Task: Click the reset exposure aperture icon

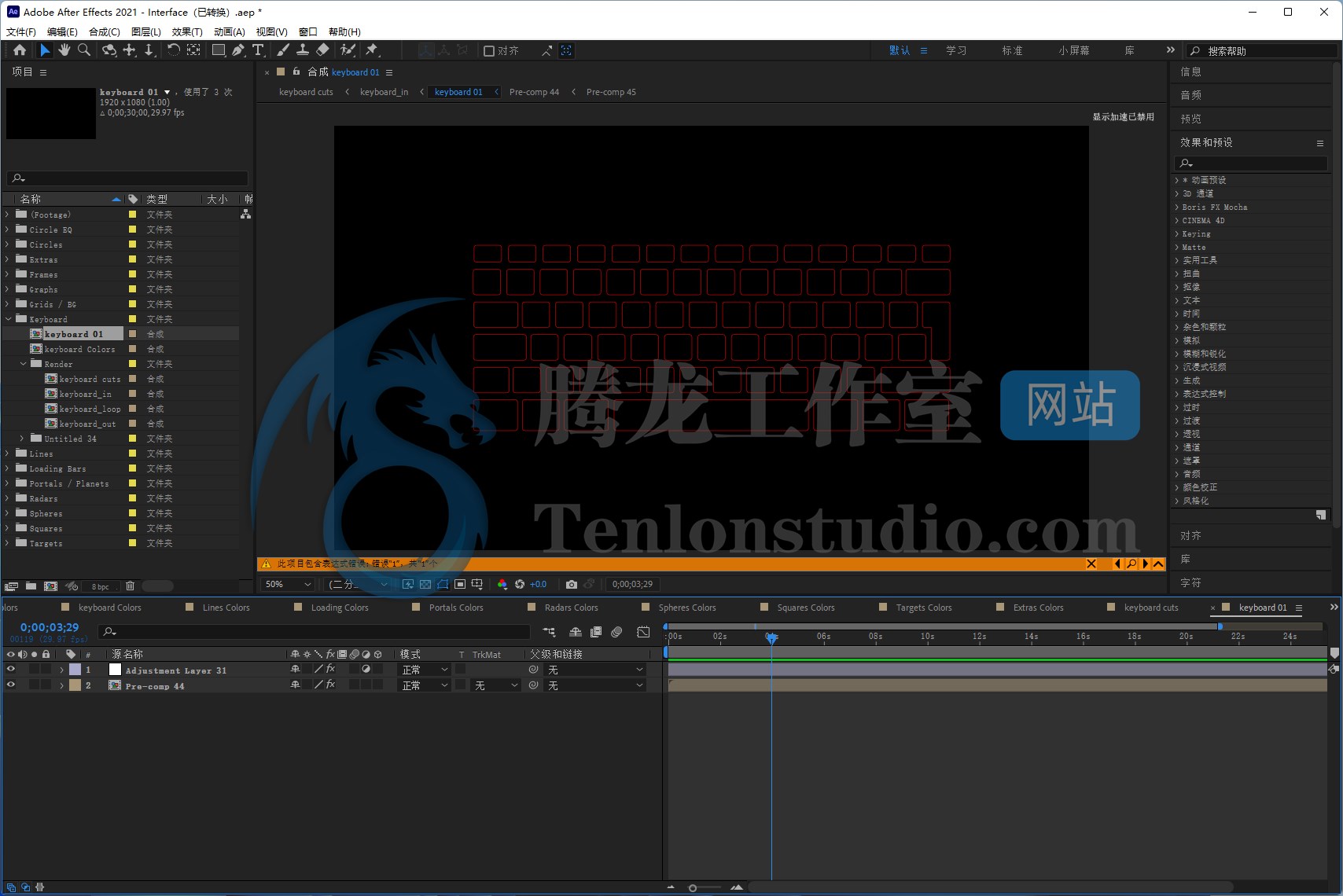Action: 520,584
